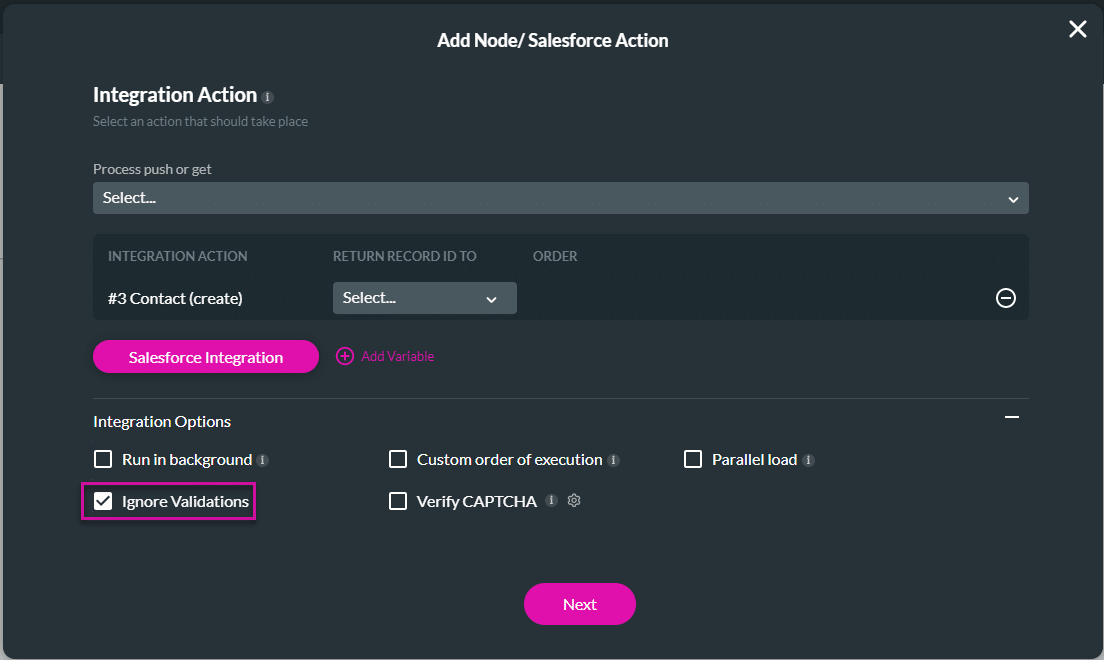Close the Add Node dialog with the X
The image size is (1104, 660).
coord(1077,29)
